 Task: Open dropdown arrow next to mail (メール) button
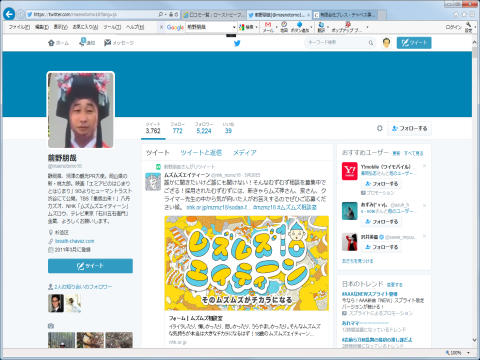[277, 27]
